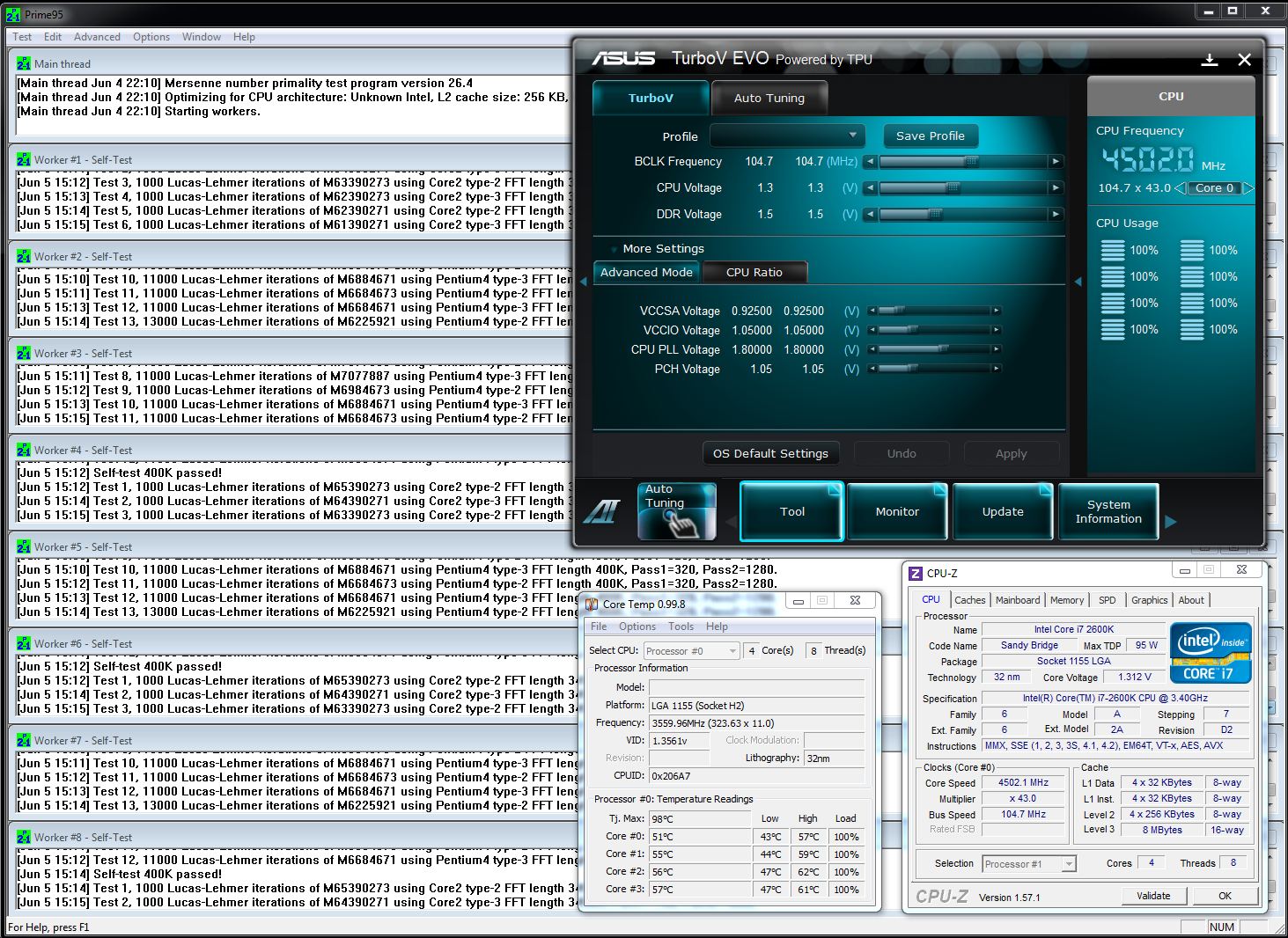
Task: Increase BCLK Frequency with right arrow
Action: point(1056,161)
